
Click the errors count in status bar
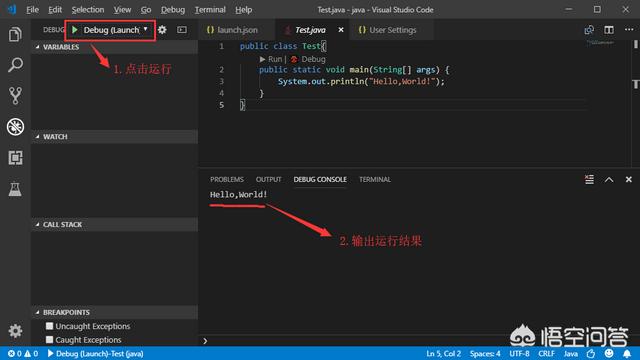tap(15, 353)
